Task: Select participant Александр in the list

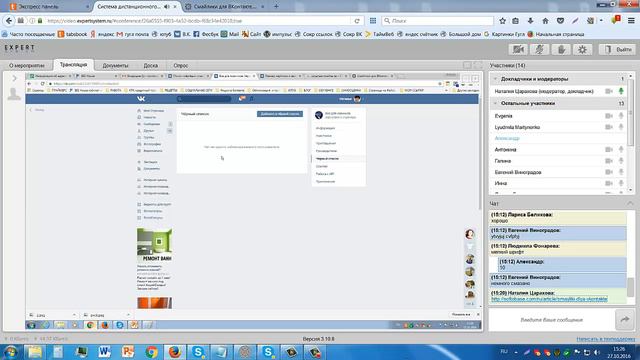Action: point(507,138)
